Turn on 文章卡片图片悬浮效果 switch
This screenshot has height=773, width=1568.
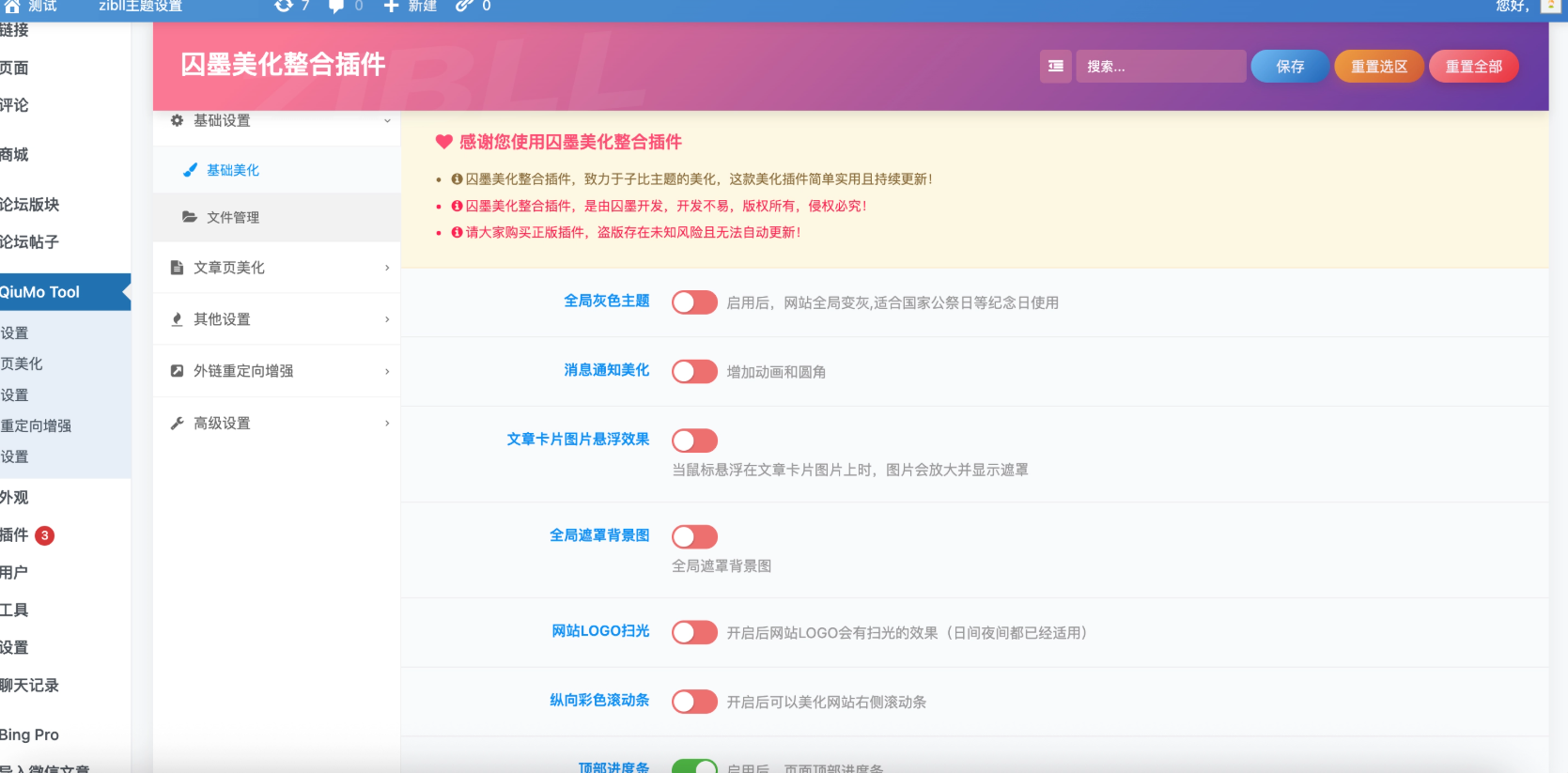point(694,441)
